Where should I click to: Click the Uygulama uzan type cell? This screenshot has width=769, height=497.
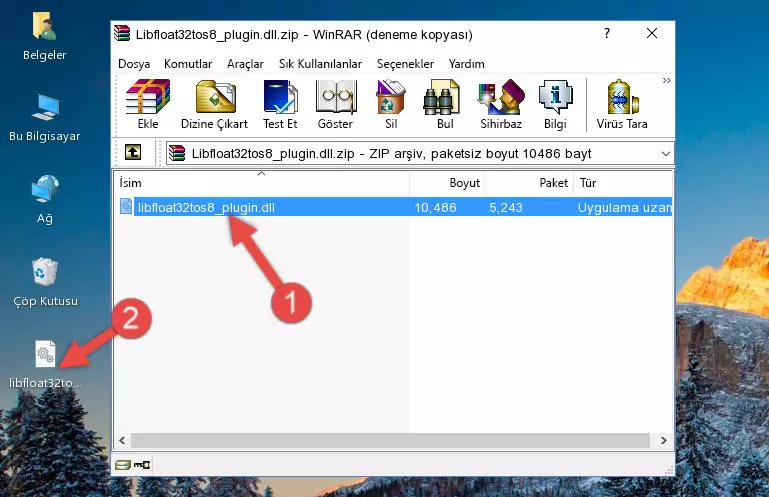[625, 208]
